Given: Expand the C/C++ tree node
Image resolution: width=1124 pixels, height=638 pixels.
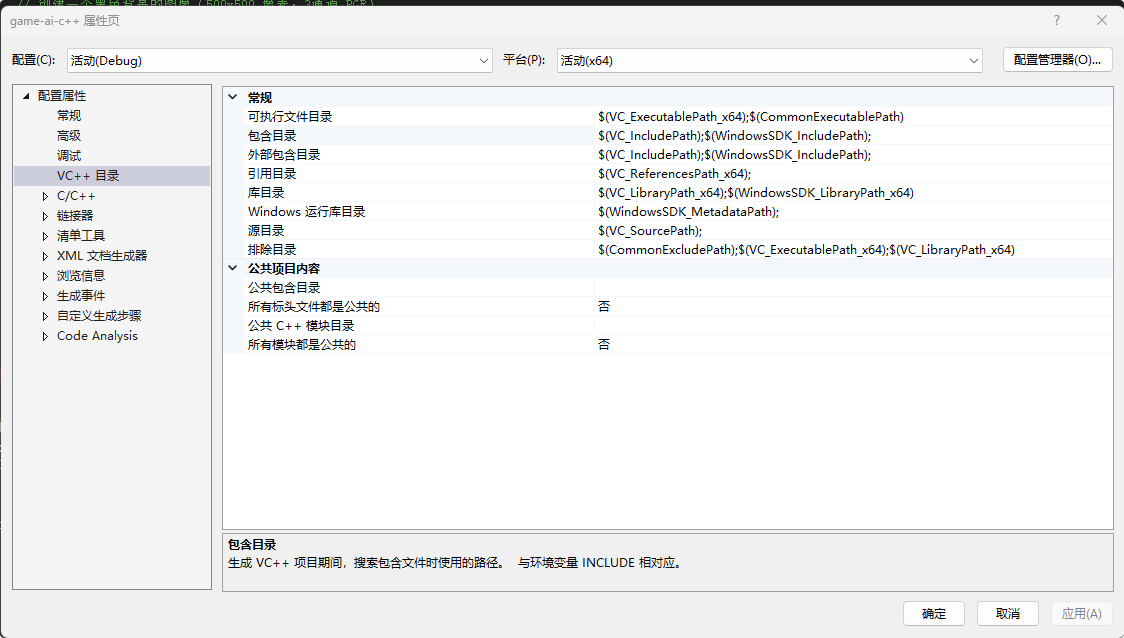Looking at the screenshot, I should 45,196.
